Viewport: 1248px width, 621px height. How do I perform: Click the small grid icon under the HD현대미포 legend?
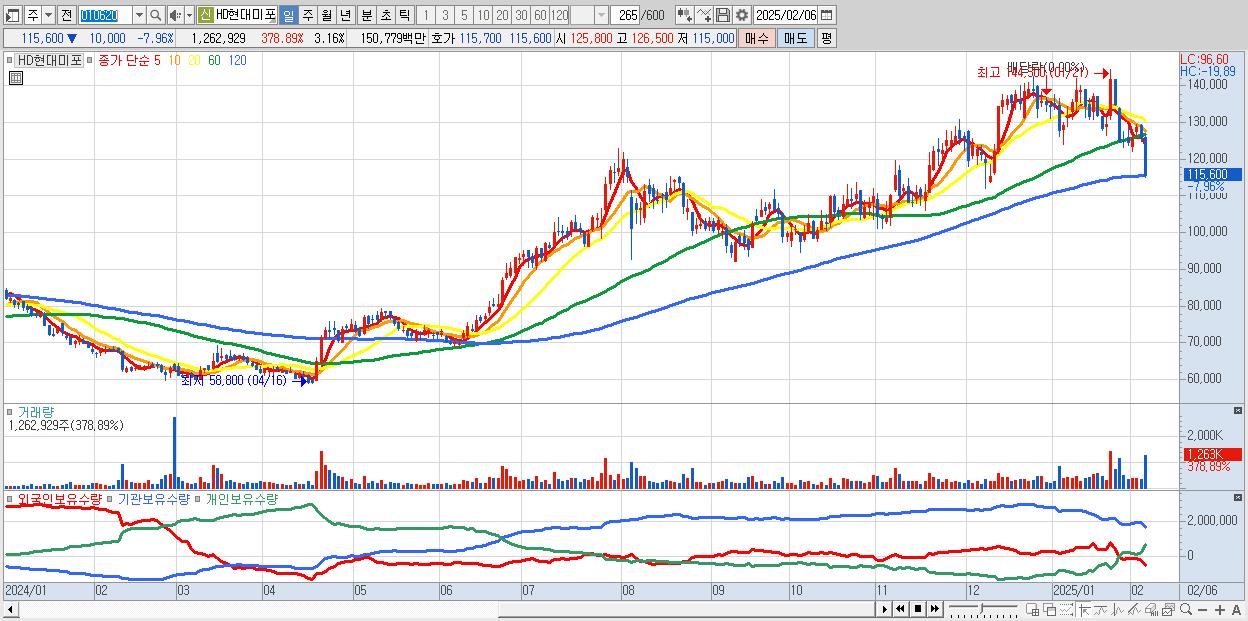point(15,76)
